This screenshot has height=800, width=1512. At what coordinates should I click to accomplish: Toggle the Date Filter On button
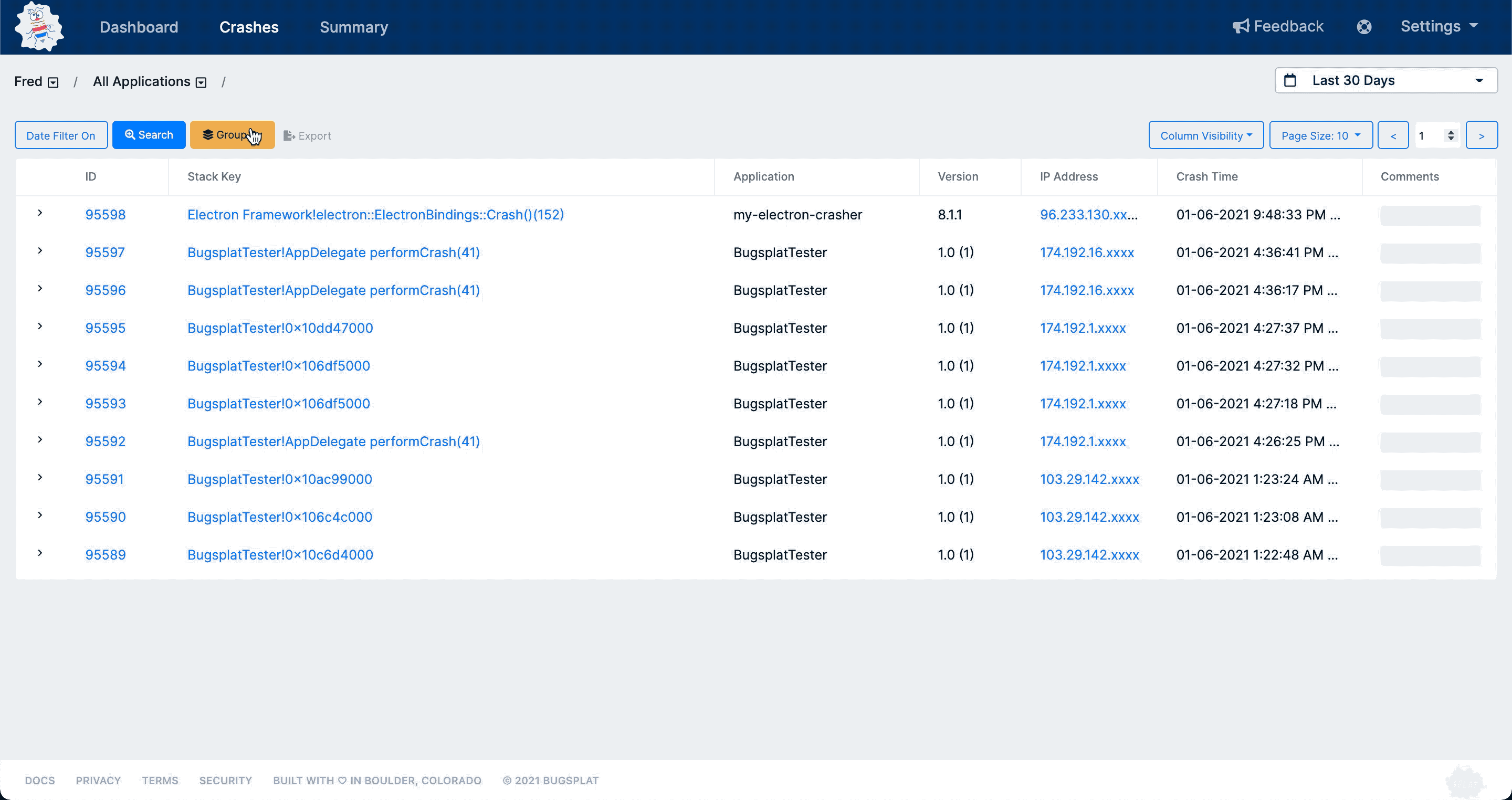pyautogui.click(x=61, y=135)
